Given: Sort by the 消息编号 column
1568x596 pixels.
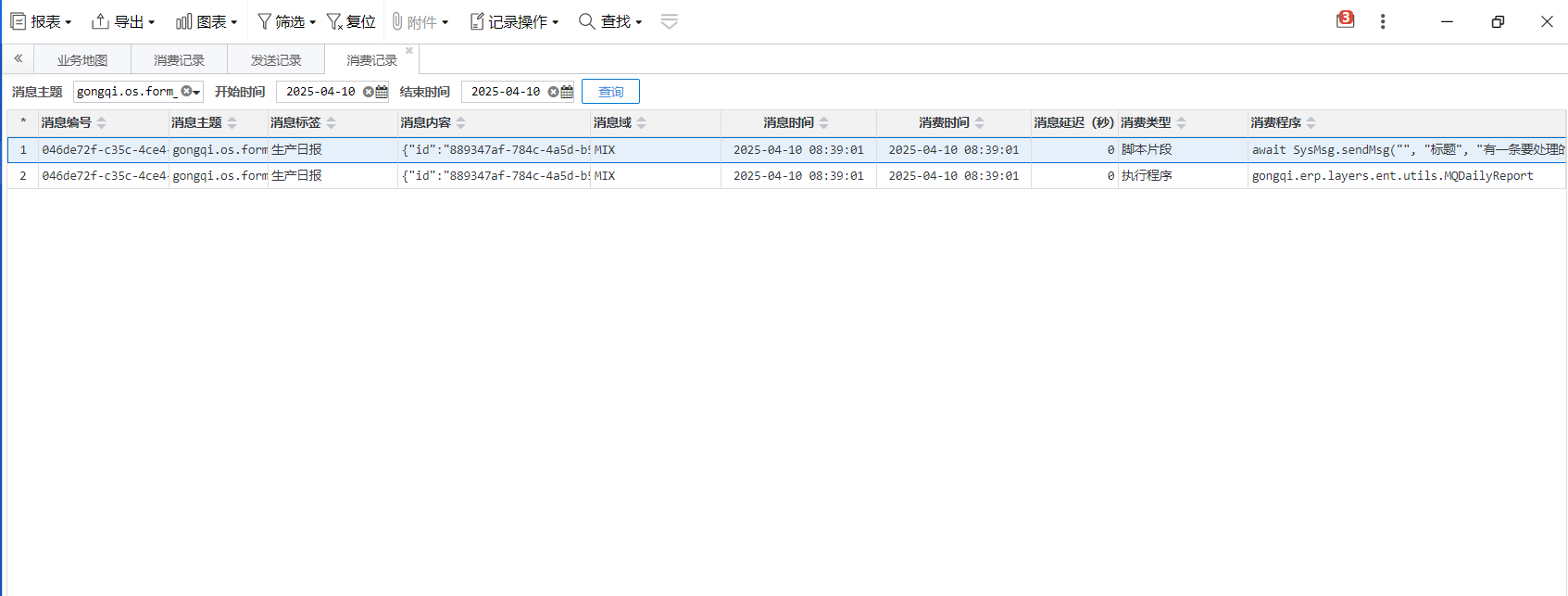Looking at the screenshot, I should (x=102, y=122).
